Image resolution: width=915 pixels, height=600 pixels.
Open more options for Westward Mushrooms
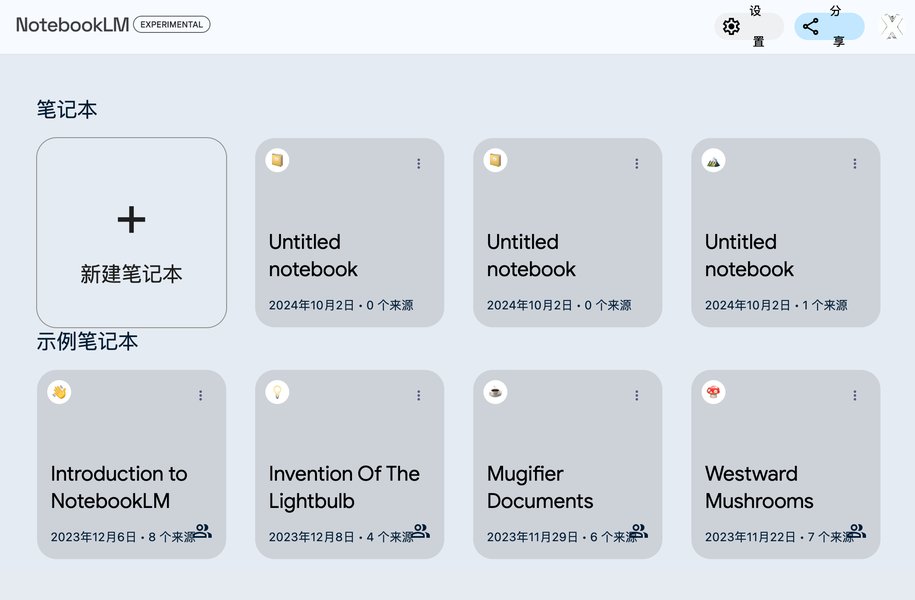855,395
